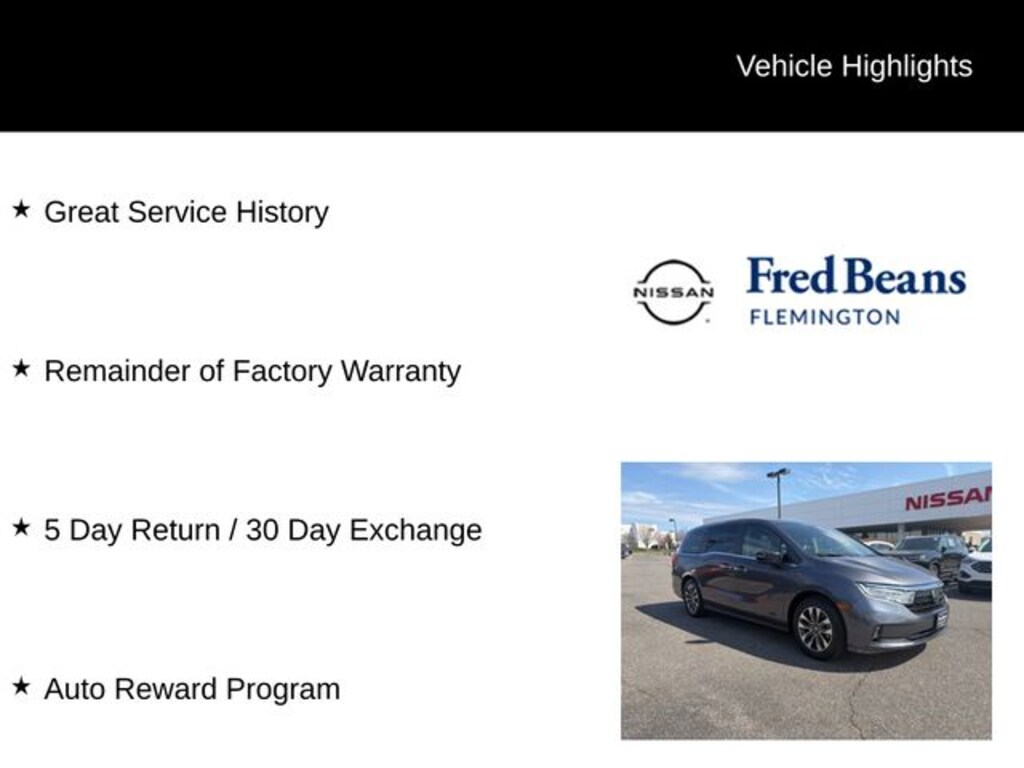Click the minivan's headlight in the photo

pos(886,594)
